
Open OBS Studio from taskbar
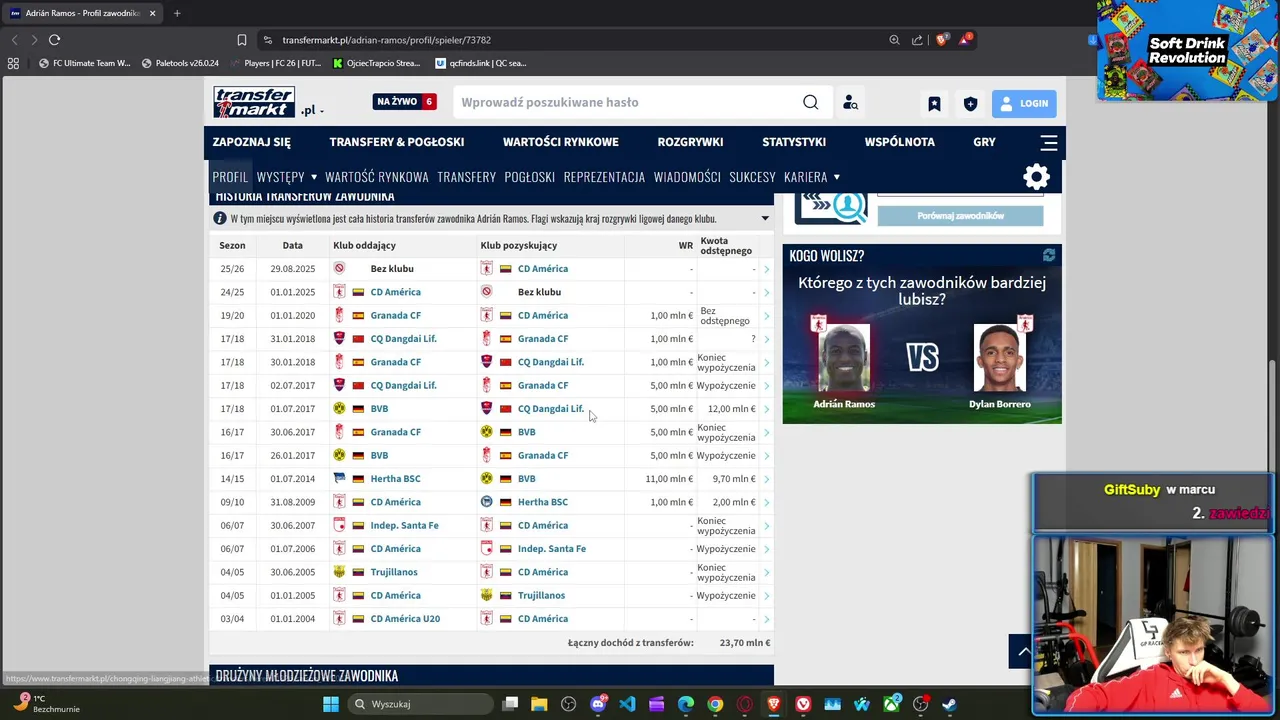coord(569,704)
